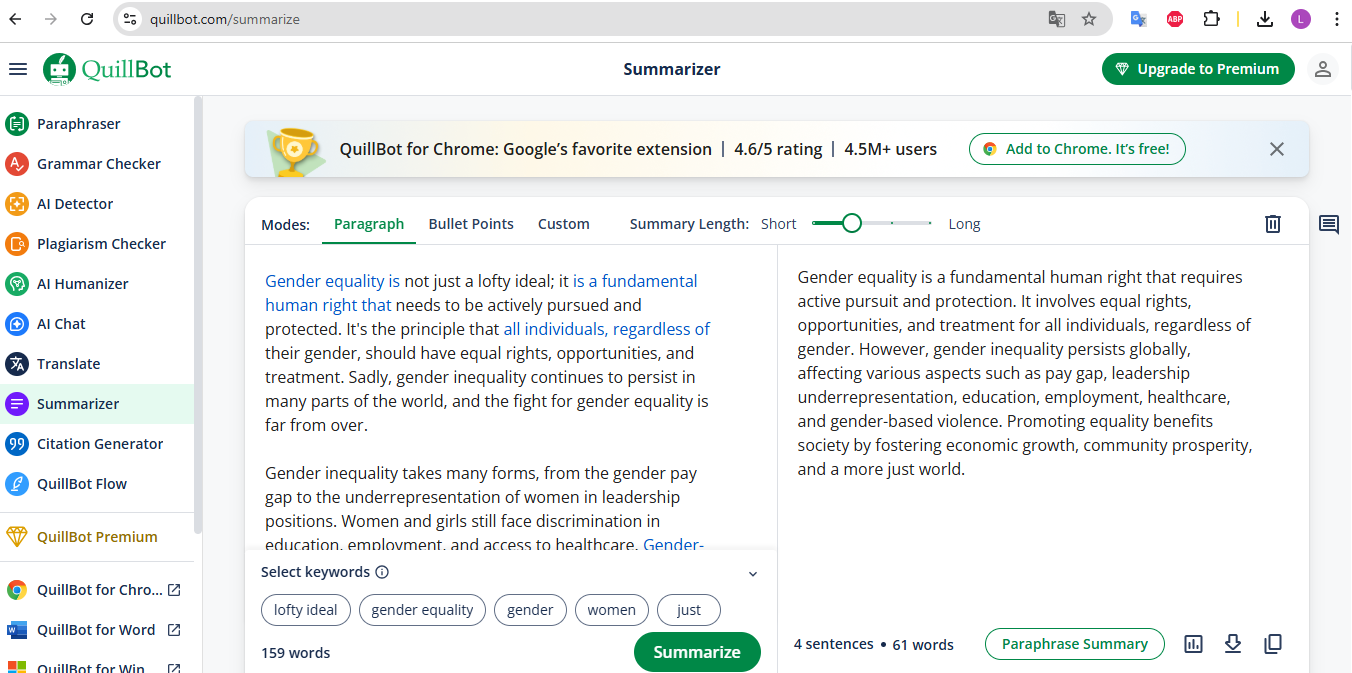Open the Grammar Checker tool
The width and height of the screenshot is (1352, 673).
coord(99,164)
